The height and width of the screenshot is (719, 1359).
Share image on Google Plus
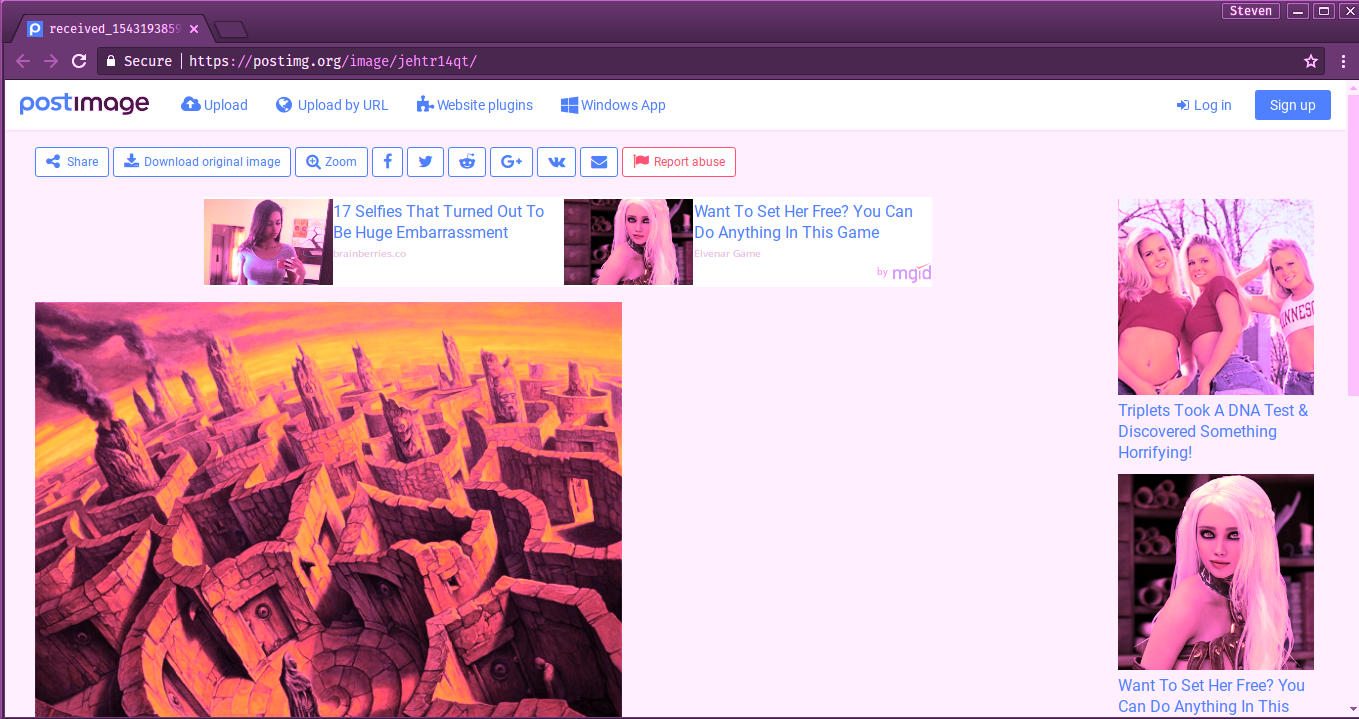click(x=511, y=162)
